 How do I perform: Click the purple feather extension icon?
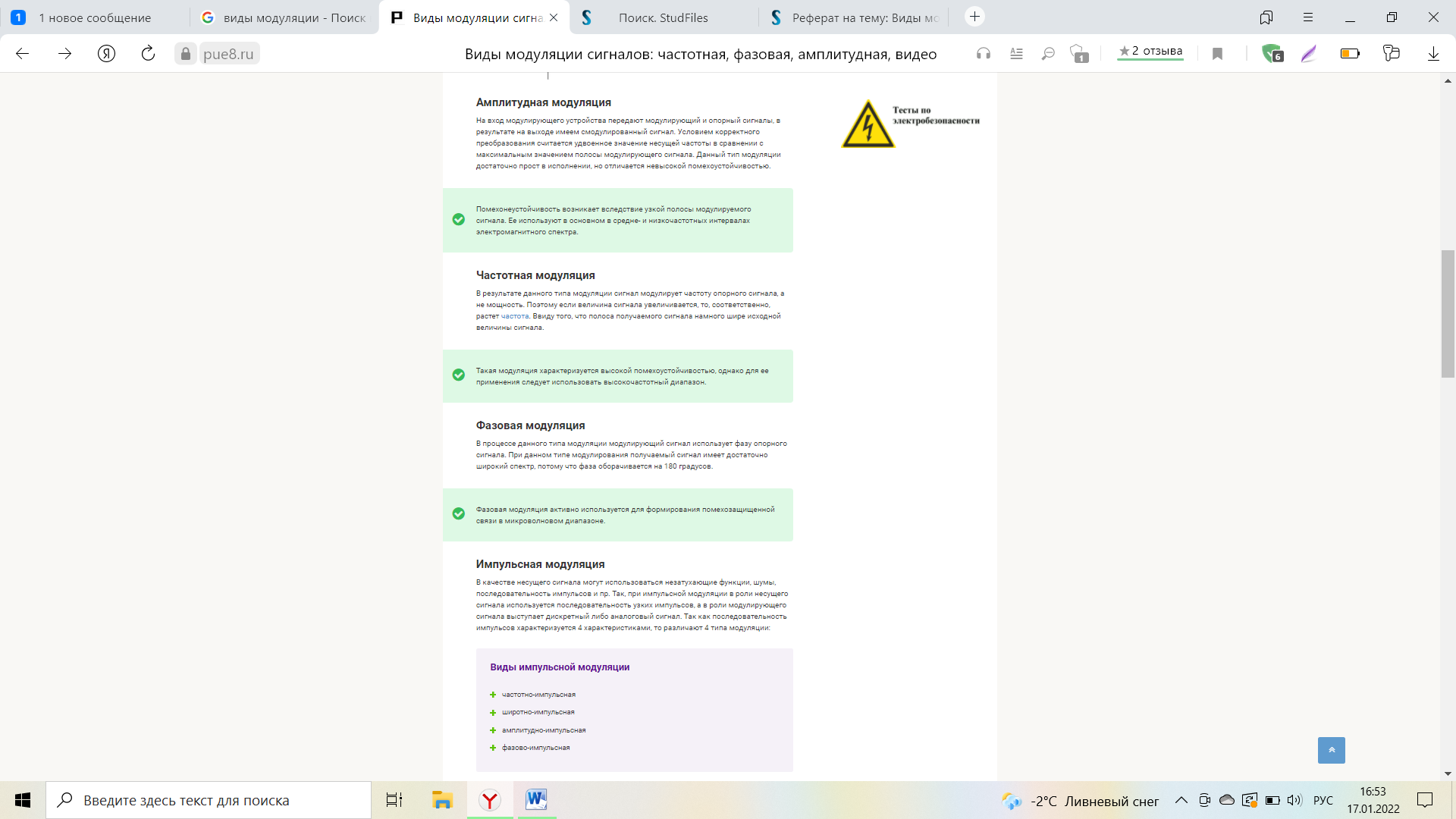(x=1309, y=54)
